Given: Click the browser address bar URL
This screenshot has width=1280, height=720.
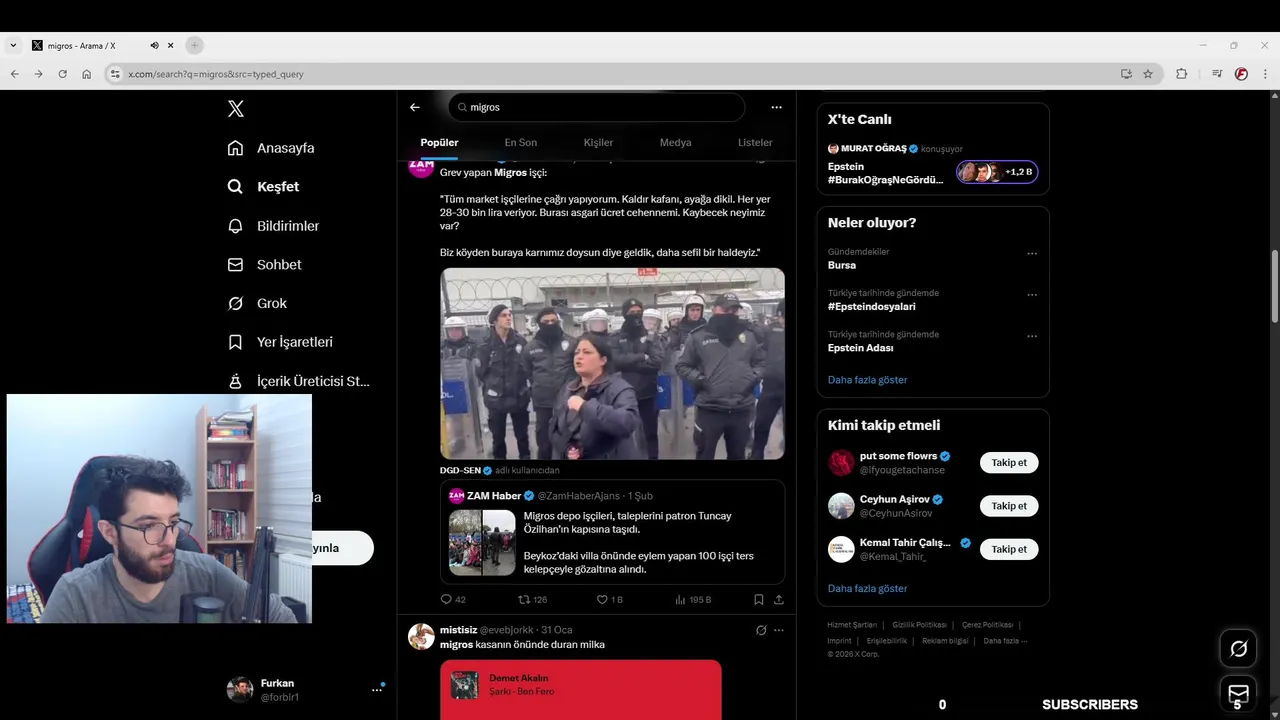Looking at the screenshot, I should tap(216, 74).
